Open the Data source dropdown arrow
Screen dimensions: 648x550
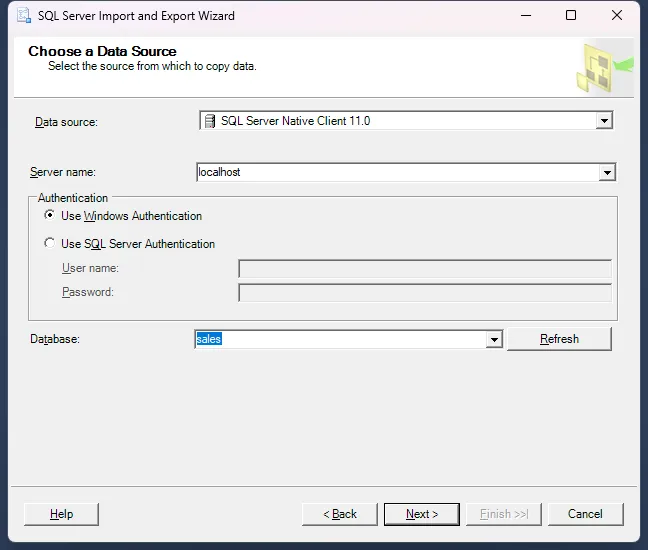(603, 121)
